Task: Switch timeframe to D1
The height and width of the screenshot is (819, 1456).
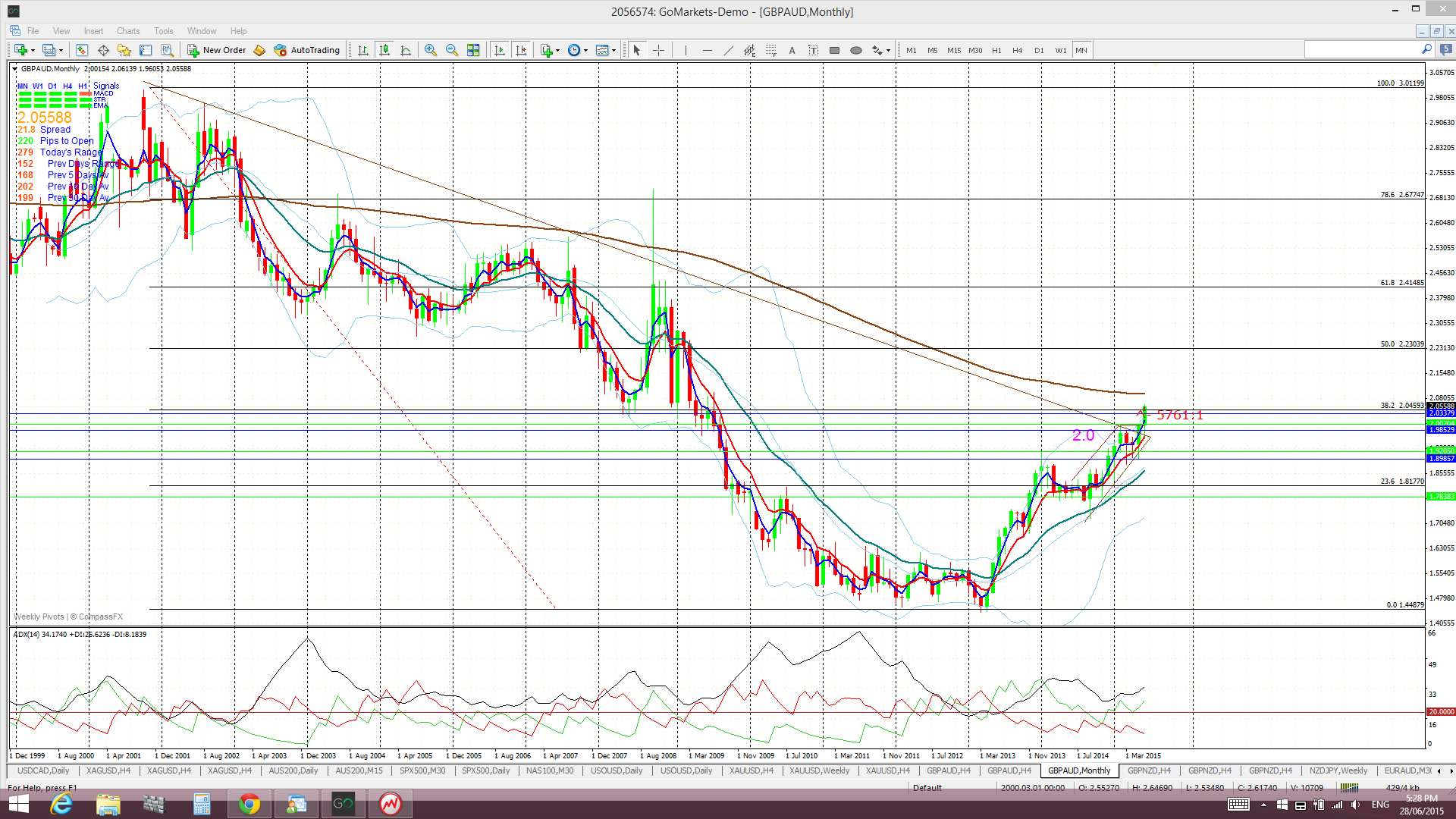Action: click(1039, 50)
